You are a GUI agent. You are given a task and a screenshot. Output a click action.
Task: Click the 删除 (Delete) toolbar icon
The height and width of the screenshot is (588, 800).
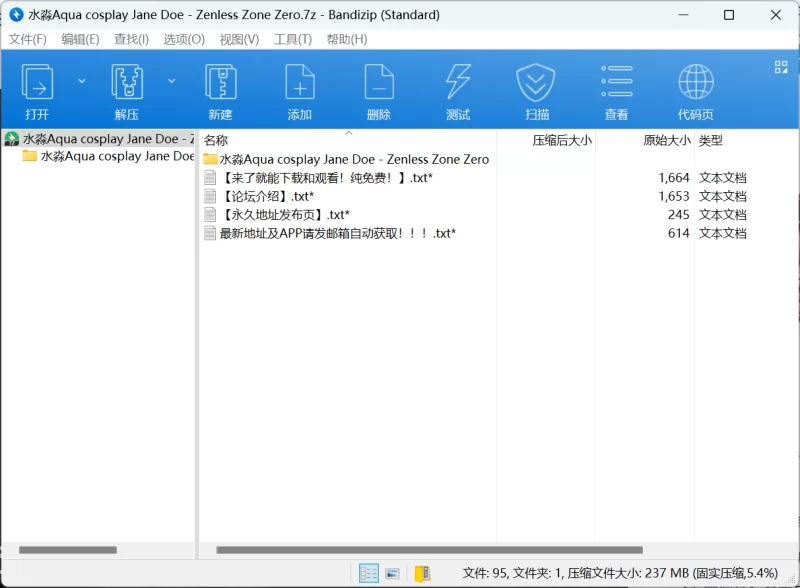(x=378, y=90)
